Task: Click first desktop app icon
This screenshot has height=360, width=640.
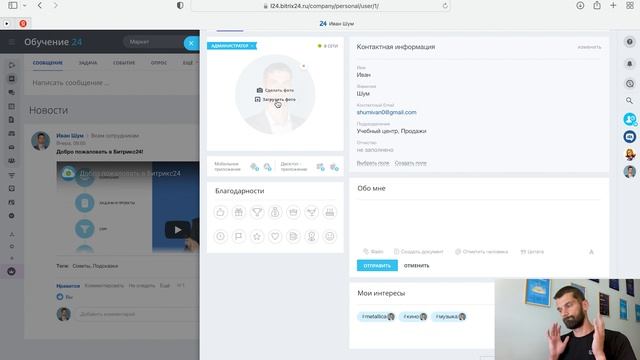Action: point(320,167)
